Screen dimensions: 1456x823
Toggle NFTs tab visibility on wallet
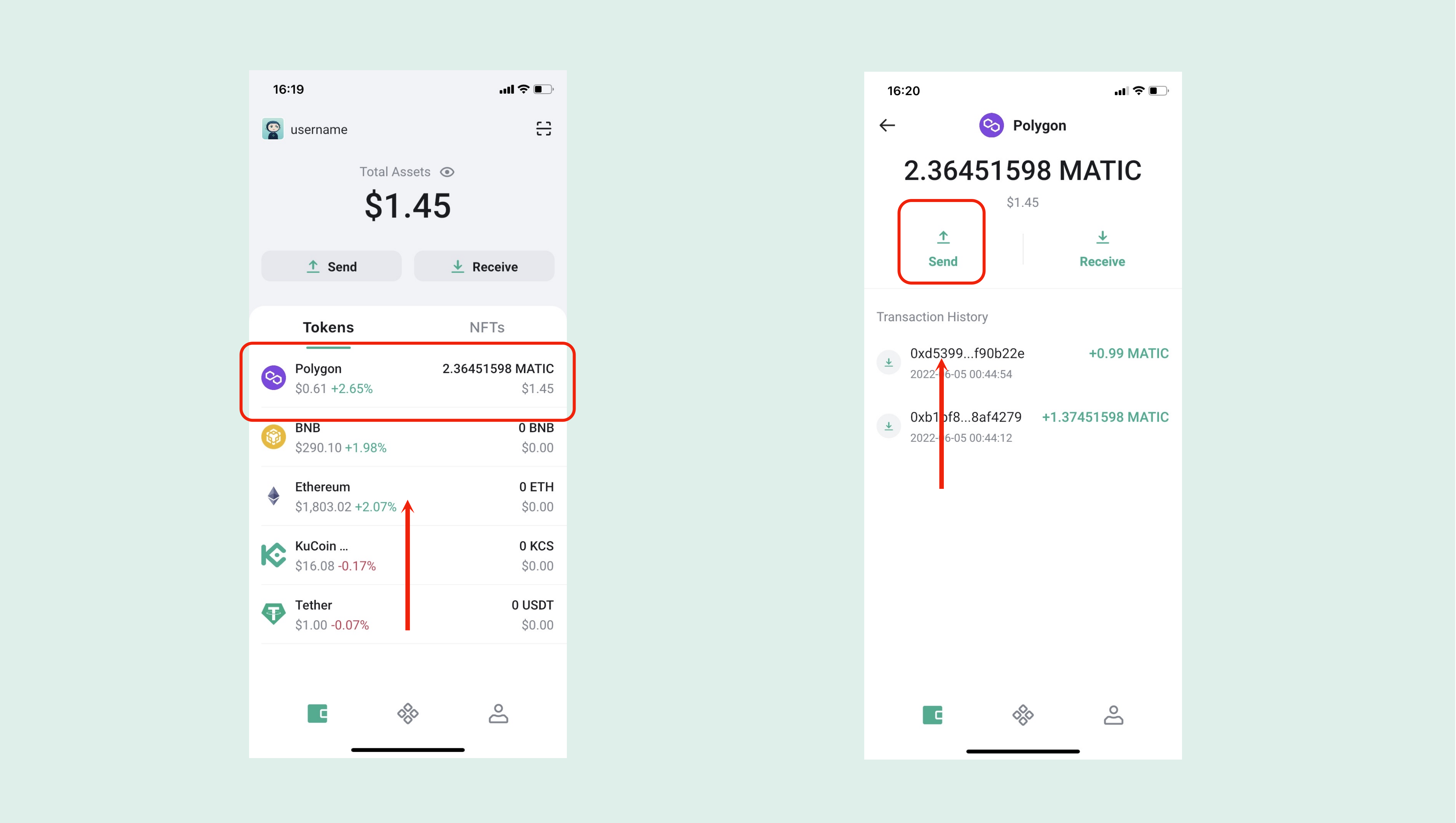click(x=486, y=326)
